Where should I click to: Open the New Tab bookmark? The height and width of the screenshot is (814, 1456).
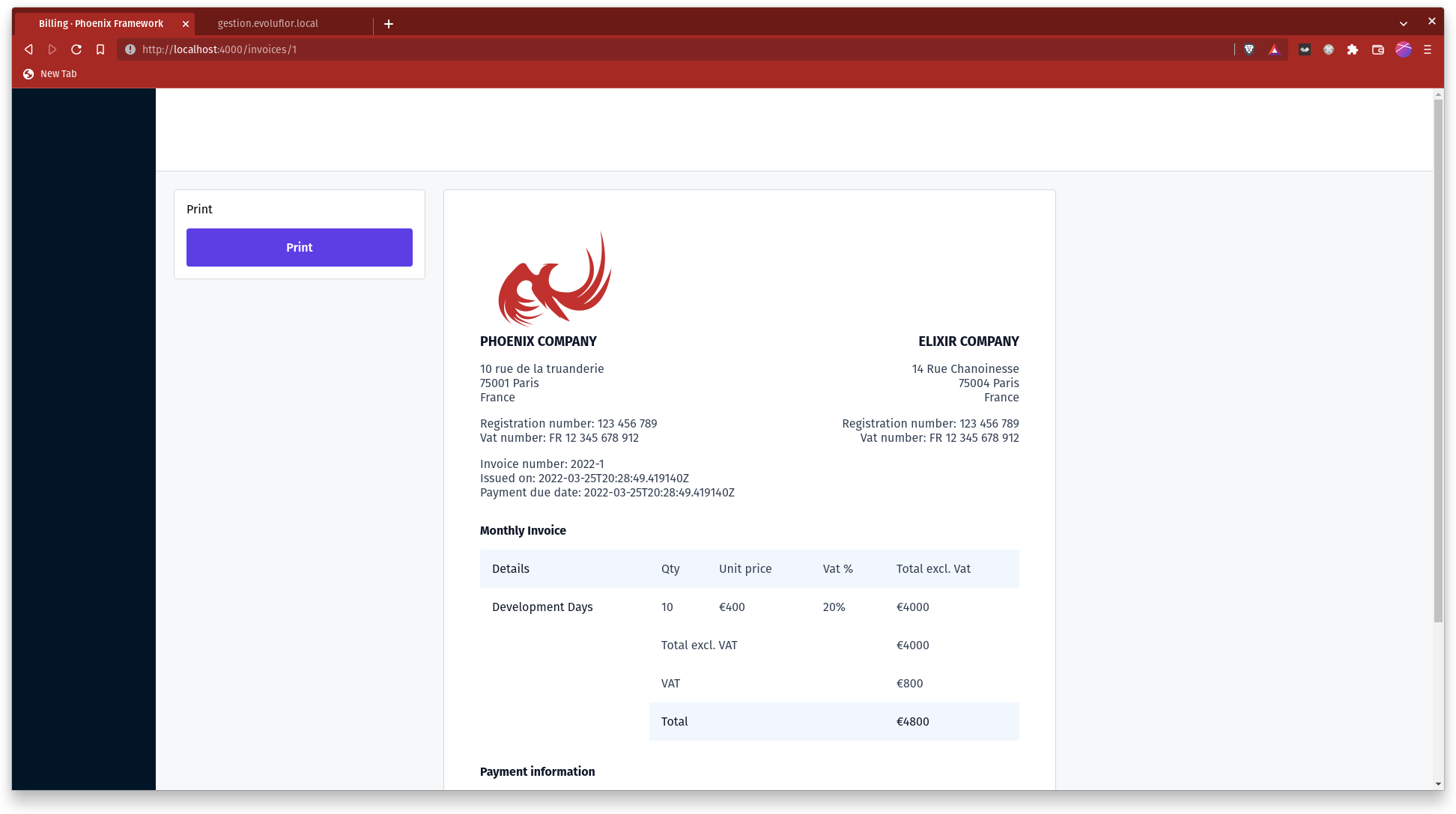tap(50, 73)
